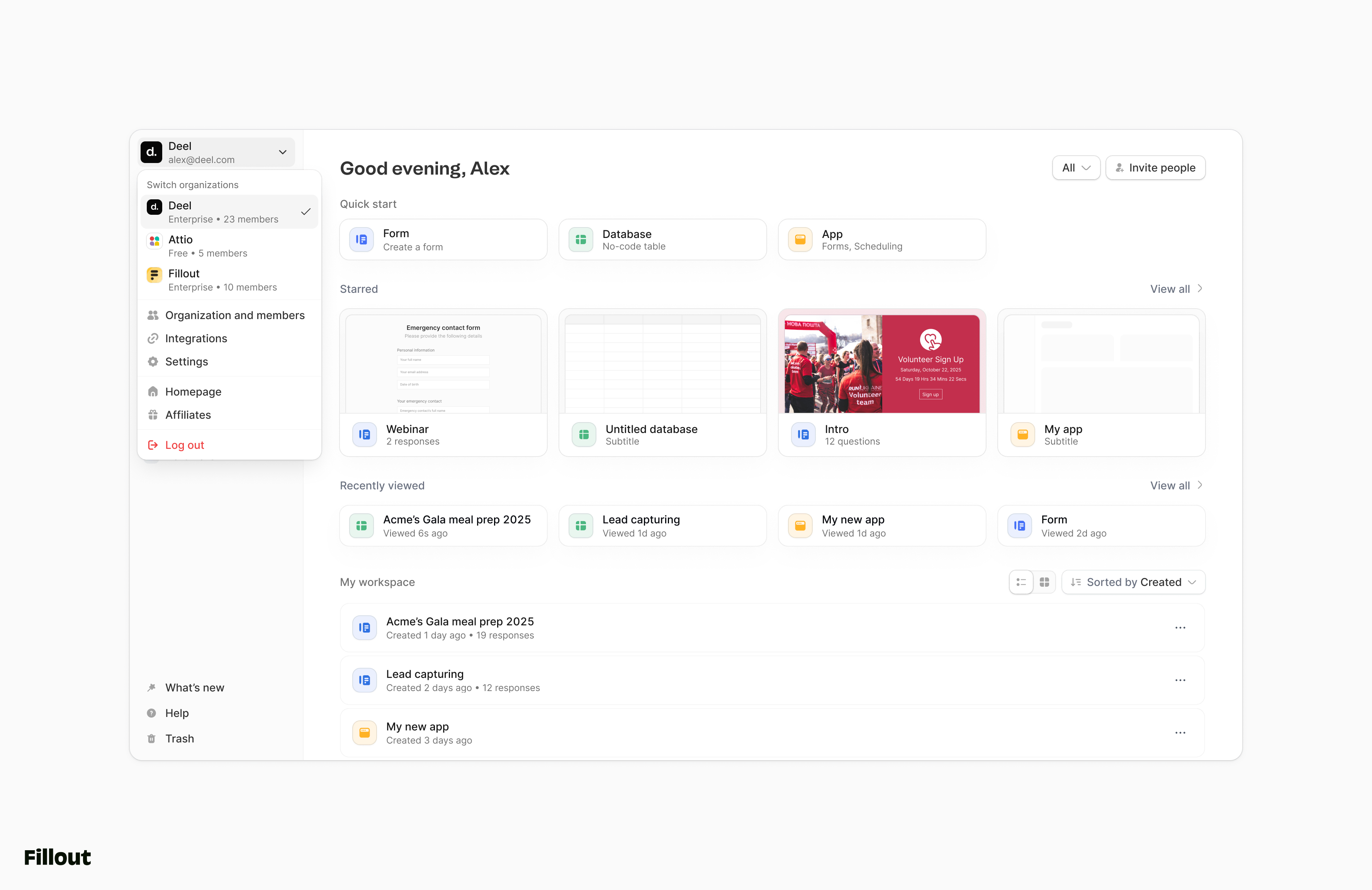The image size is (1372, 890).
Task: Click the Affiliates gift icon
Action: coord(153,415)
